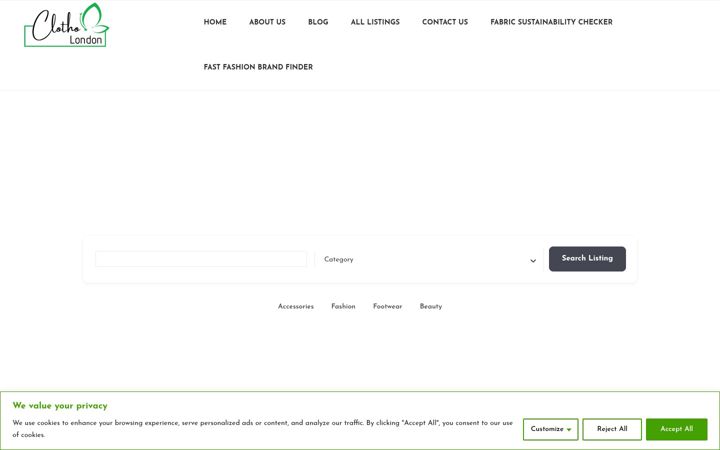Browse the Accessories category link
Viewport: 720px width, 450px height.
pyautogui.click(x=296, y=306)
